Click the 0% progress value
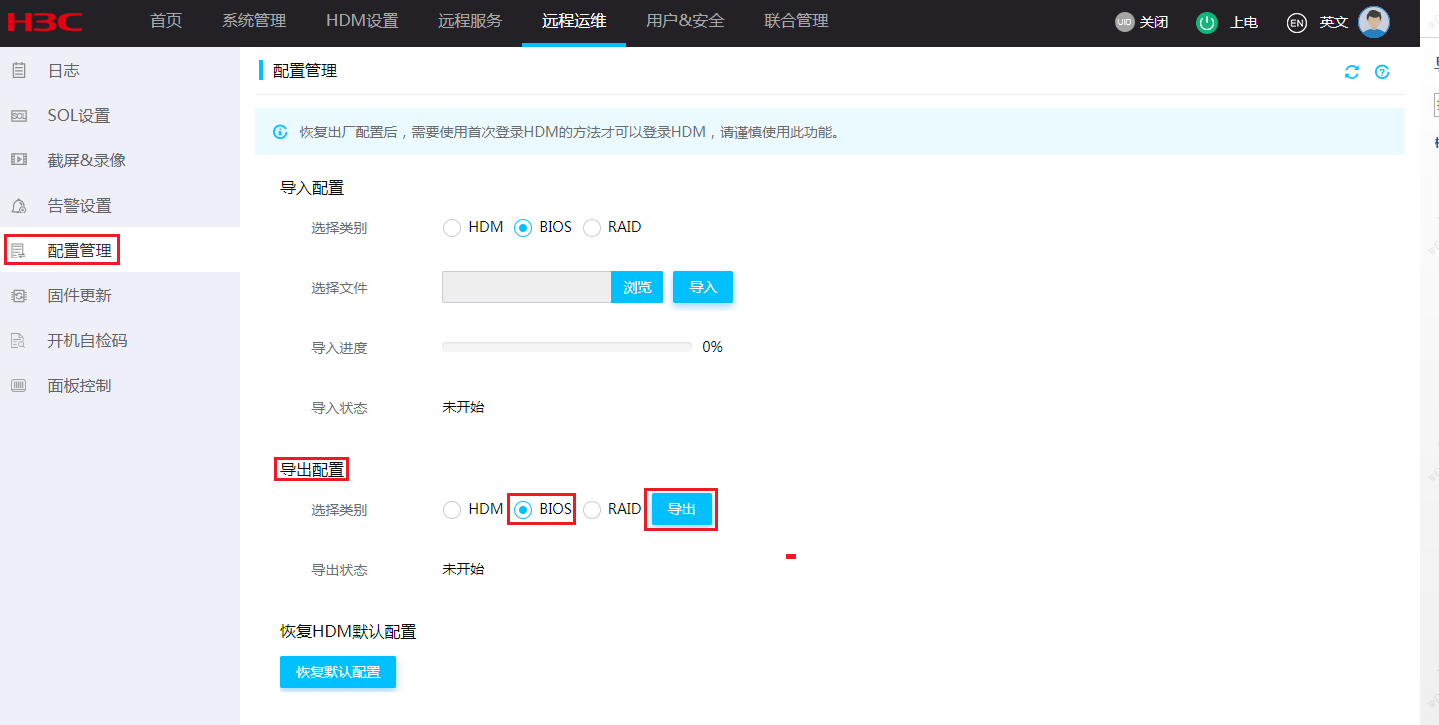Screen dimensions: 1439x725 click(712, 347)
